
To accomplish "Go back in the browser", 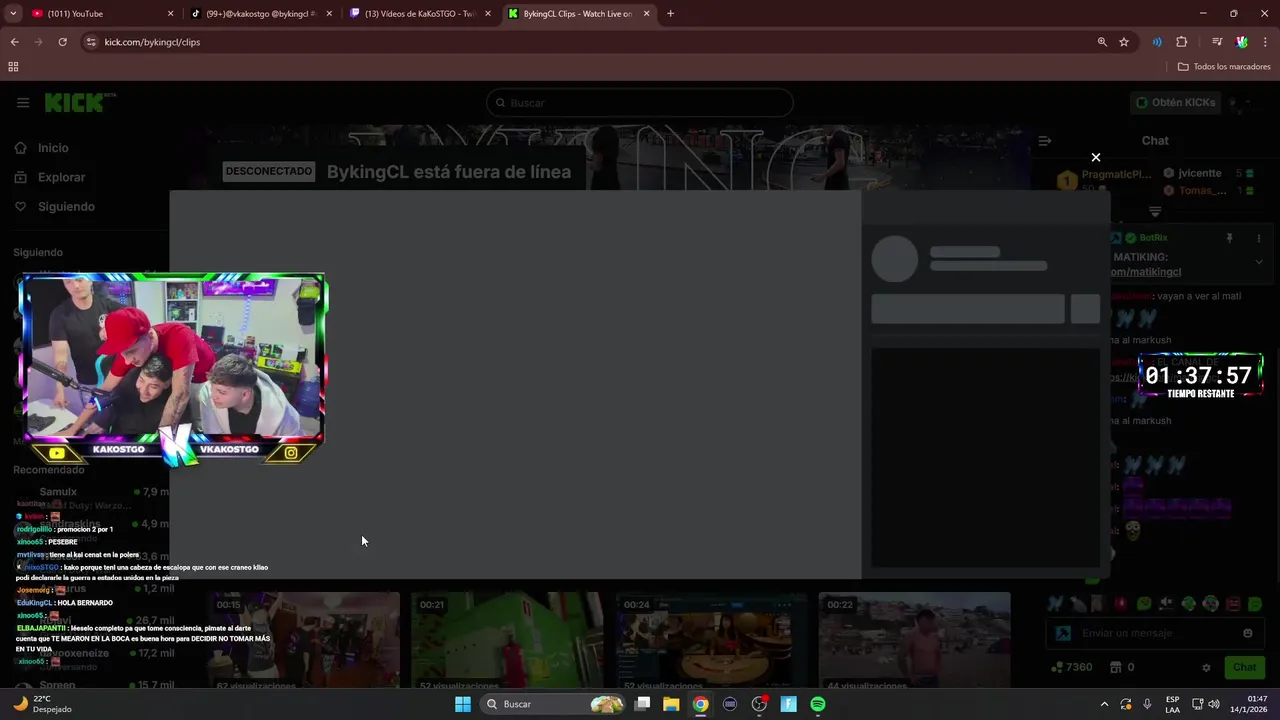I will pos(14,42).
